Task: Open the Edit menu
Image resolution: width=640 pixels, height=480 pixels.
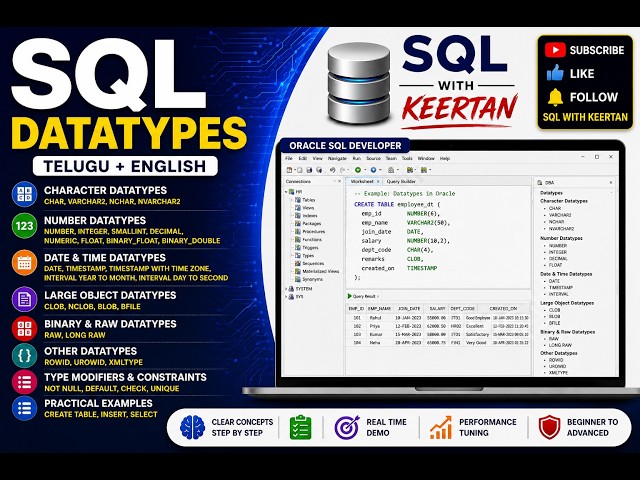Action: [303, 158]
